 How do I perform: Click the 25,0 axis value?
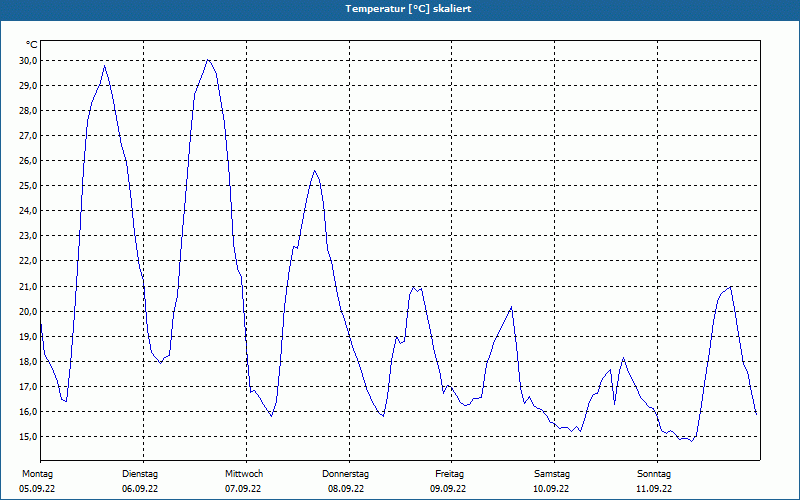[x=28, y=186]
